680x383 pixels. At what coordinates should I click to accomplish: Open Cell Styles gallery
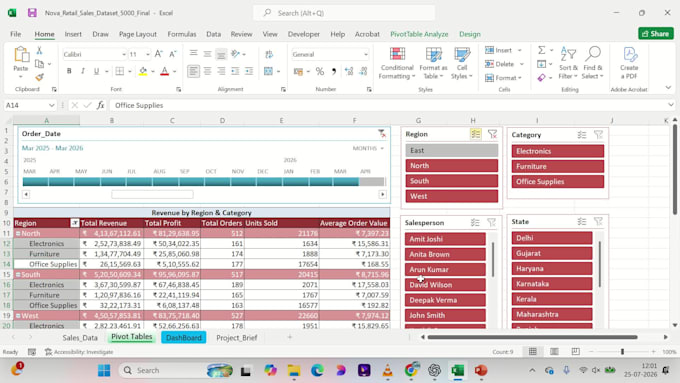[462, 63]
